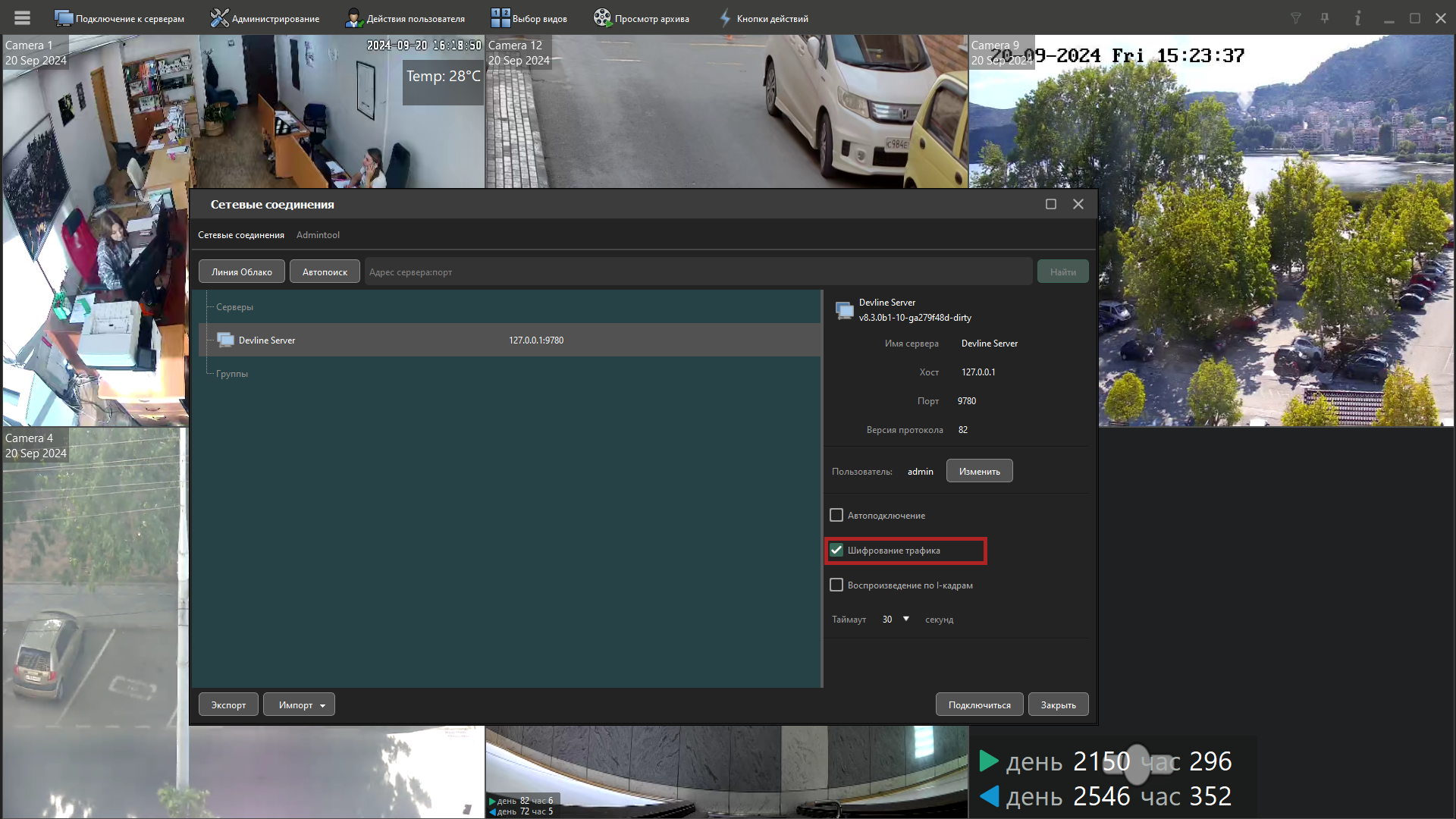Image resolution: width=1456 pixels, height=819 pixels.
Task: Enable the Автоподключение checkbox
Action: (x=836, y=516)
